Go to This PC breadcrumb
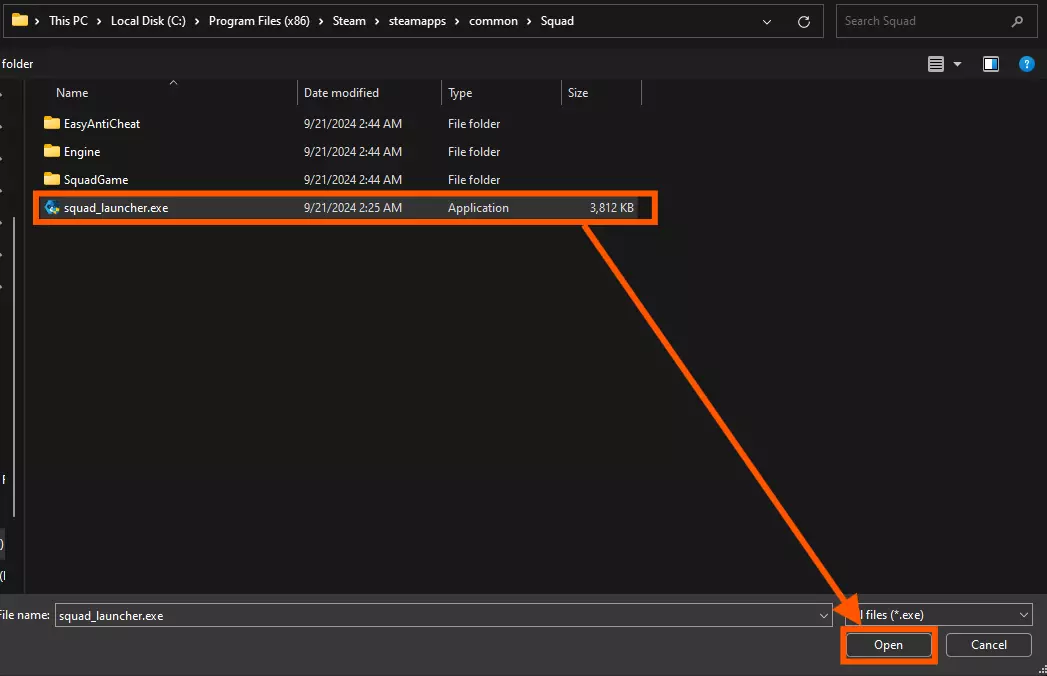 (68, 21)
